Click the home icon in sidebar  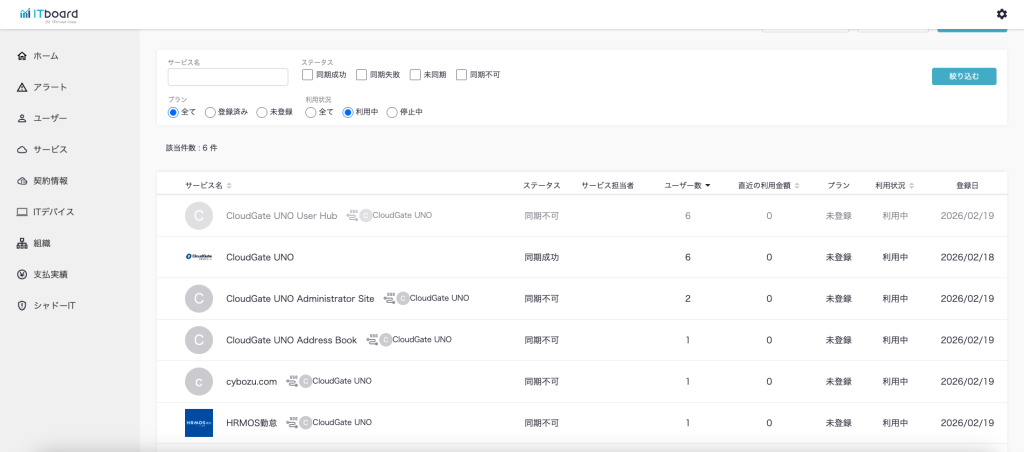22,56
